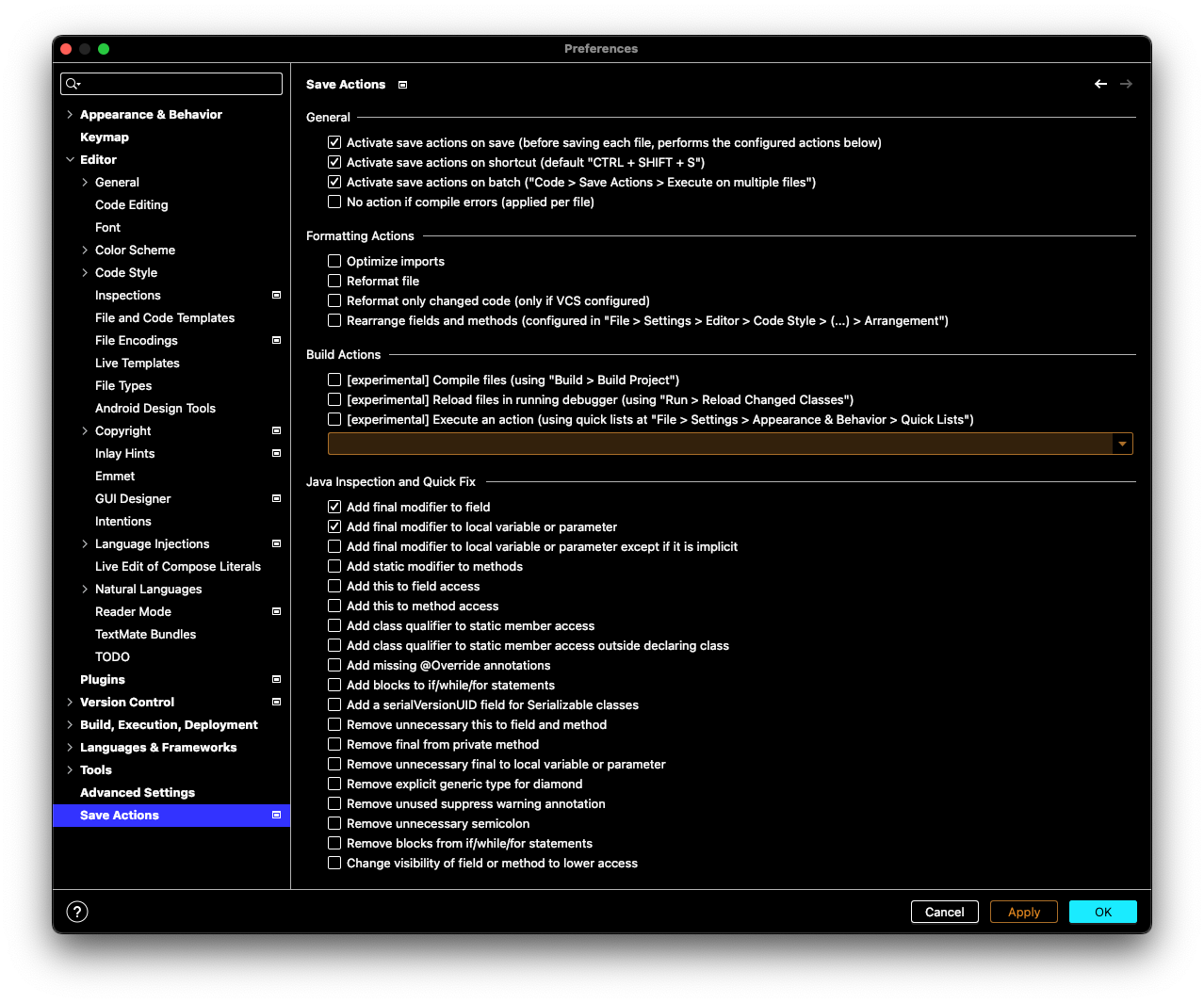Screen dimensions: 1204x1003
Task: Select Keymap in the settings sidebar
Action: pyautogui.click(x=105, y=138)
